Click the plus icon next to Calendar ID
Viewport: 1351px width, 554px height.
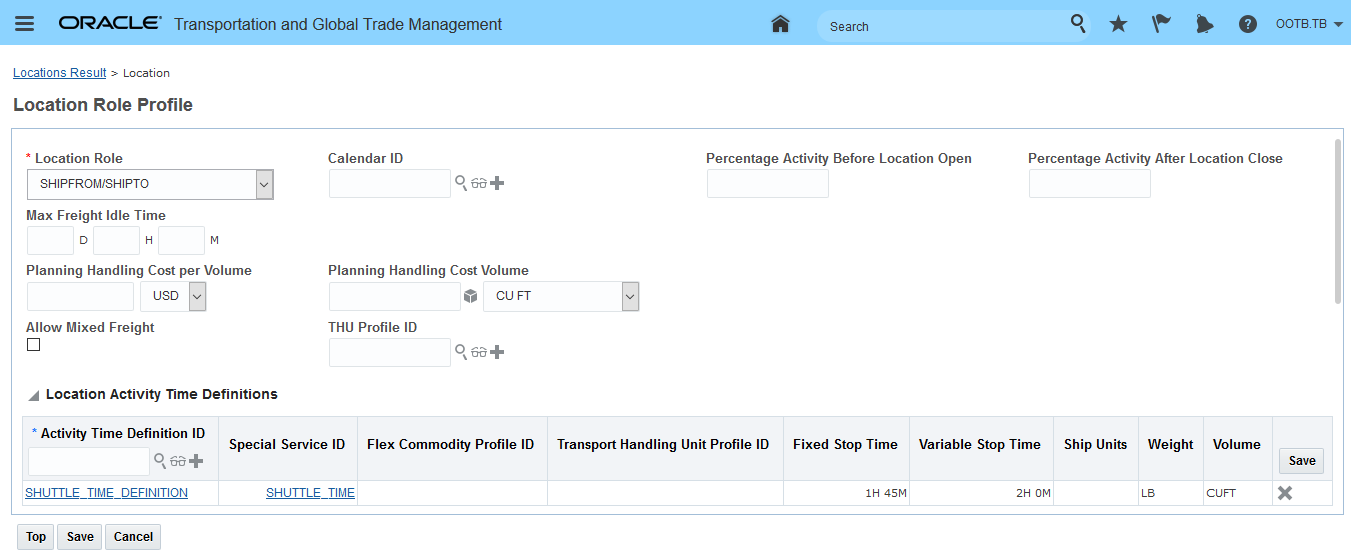pos(497,183)
